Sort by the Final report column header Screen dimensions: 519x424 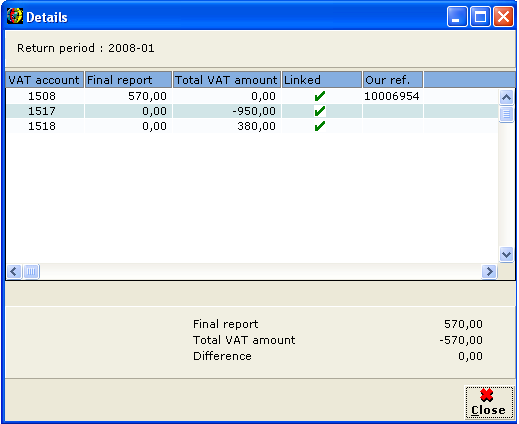coord(128,80)
